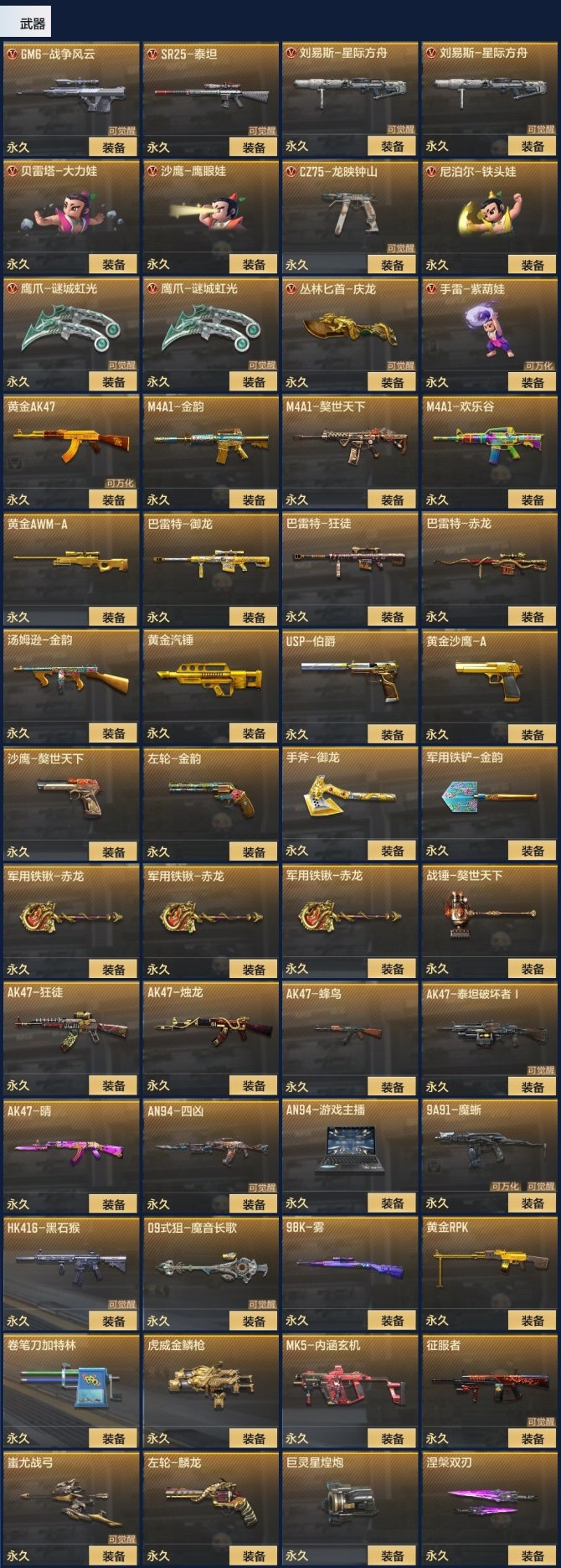Click the 可万化 badge on 黄金AK47

click(121, 484)
